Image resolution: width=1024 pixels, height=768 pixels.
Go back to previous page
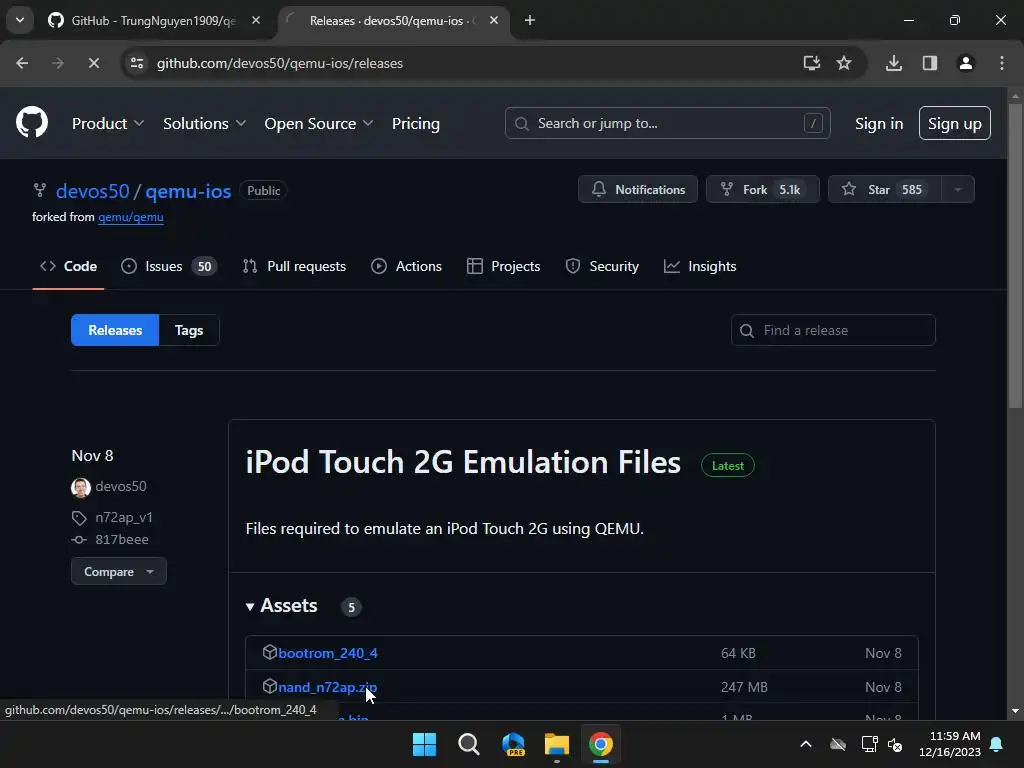[22, 63]
